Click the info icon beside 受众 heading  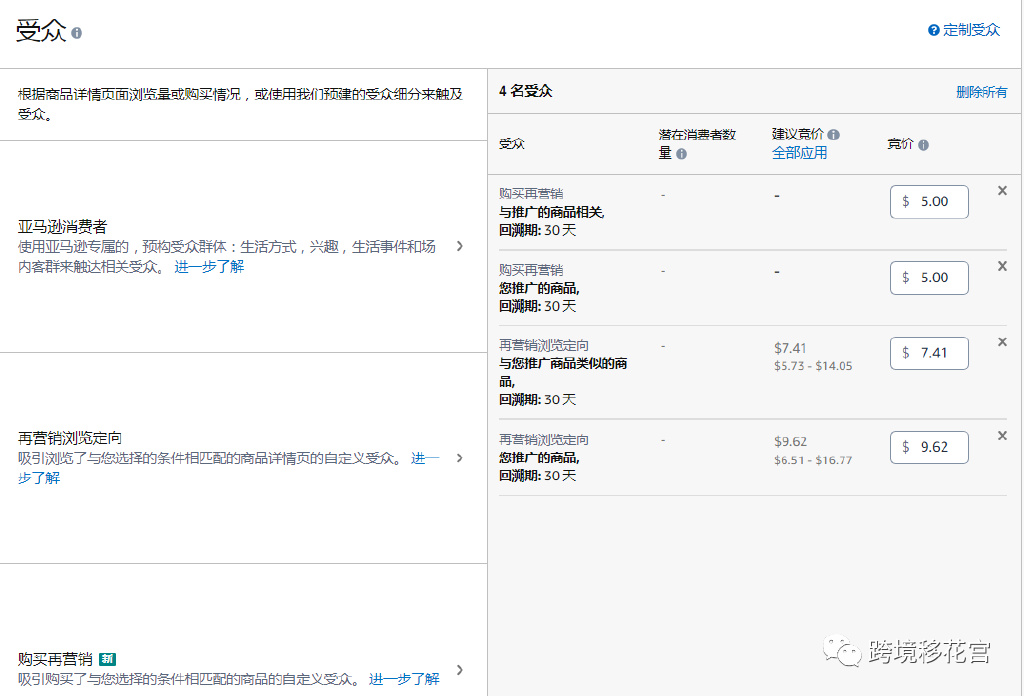click(76, 33)
